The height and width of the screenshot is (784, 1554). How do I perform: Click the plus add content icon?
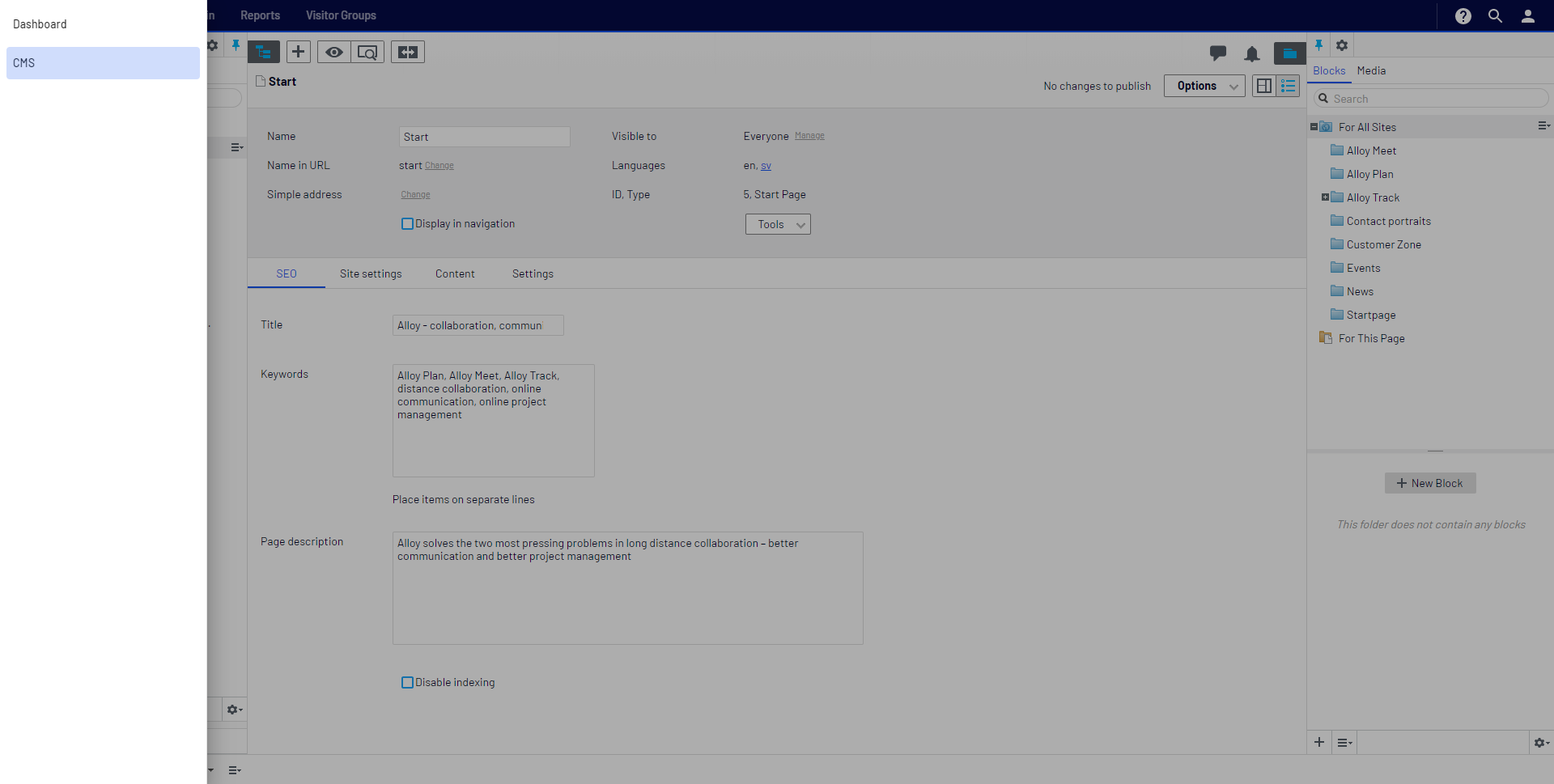tap(299, 52)
